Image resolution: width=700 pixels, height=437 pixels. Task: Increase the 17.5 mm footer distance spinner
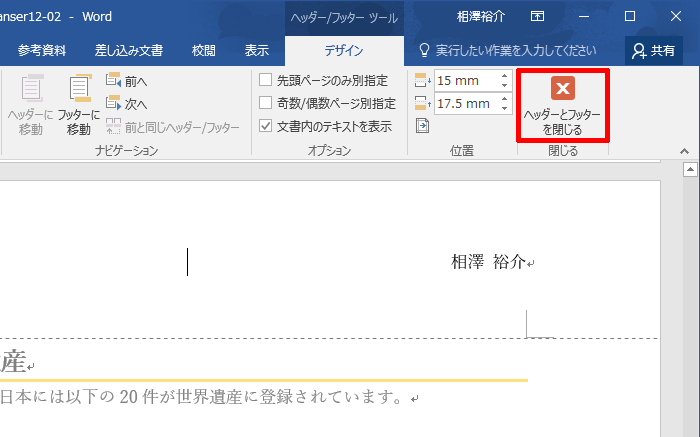[504, 99]
